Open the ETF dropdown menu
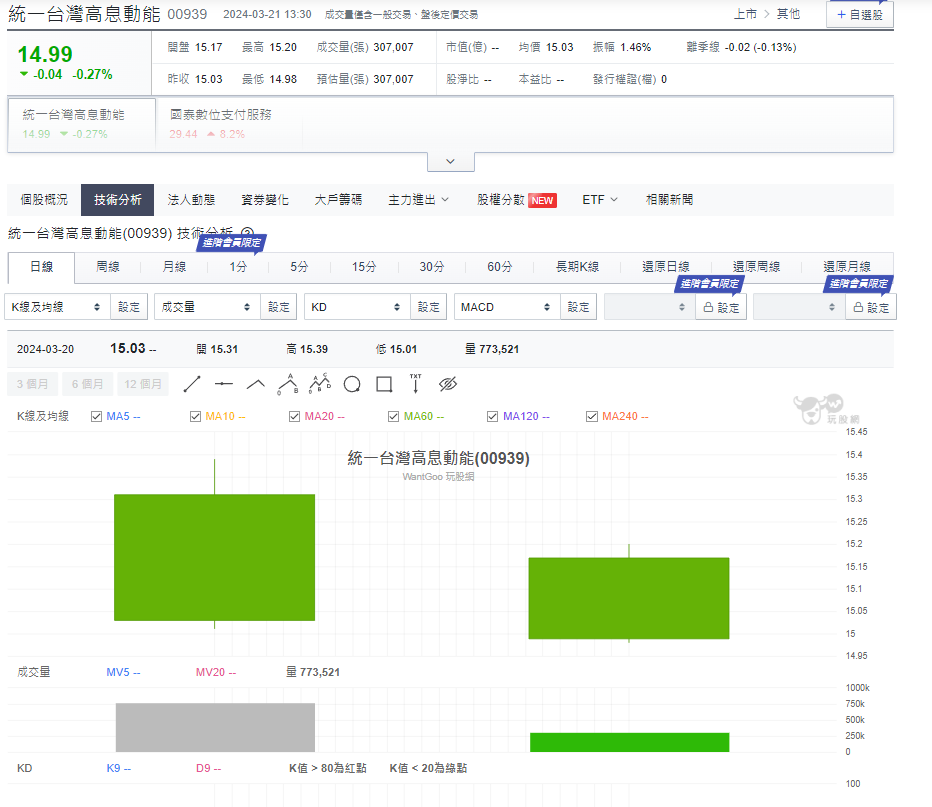This screenshot has width=932, height=807. coord(600,200)
